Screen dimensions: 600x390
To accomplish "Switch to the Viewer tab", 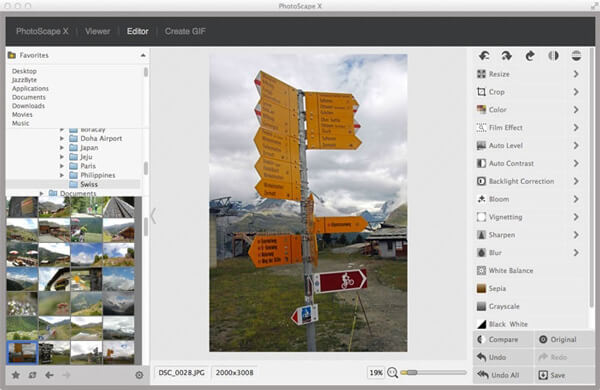I will click(98, 31).
